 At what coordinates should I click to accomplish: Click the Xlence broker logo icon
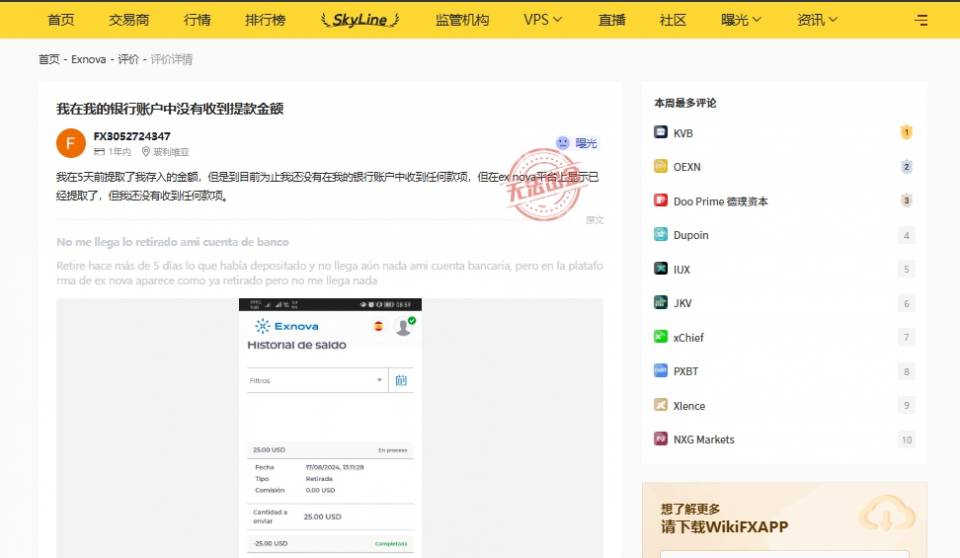tap(661, 405)
